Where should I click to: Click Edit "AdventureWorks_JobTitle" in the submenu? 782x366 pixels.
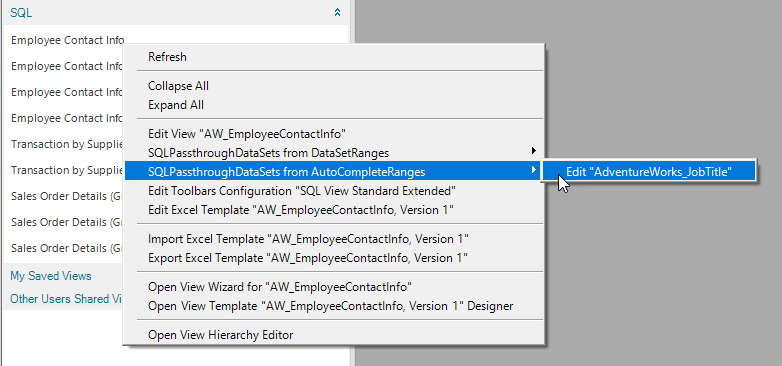point(649,172)
